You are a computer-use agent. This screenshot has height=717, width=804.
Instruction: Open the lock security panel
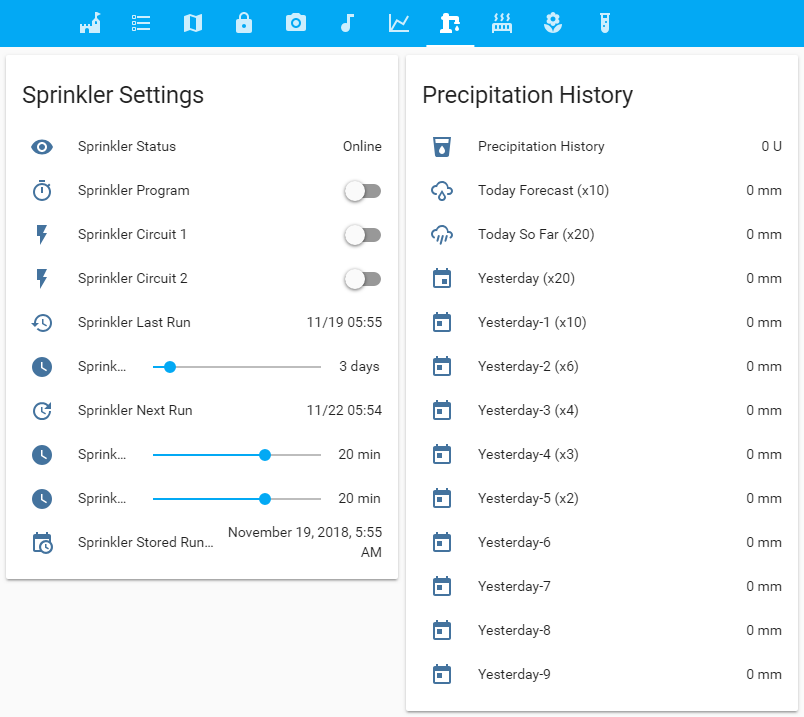pyautogui.click(x=244, y=22)
